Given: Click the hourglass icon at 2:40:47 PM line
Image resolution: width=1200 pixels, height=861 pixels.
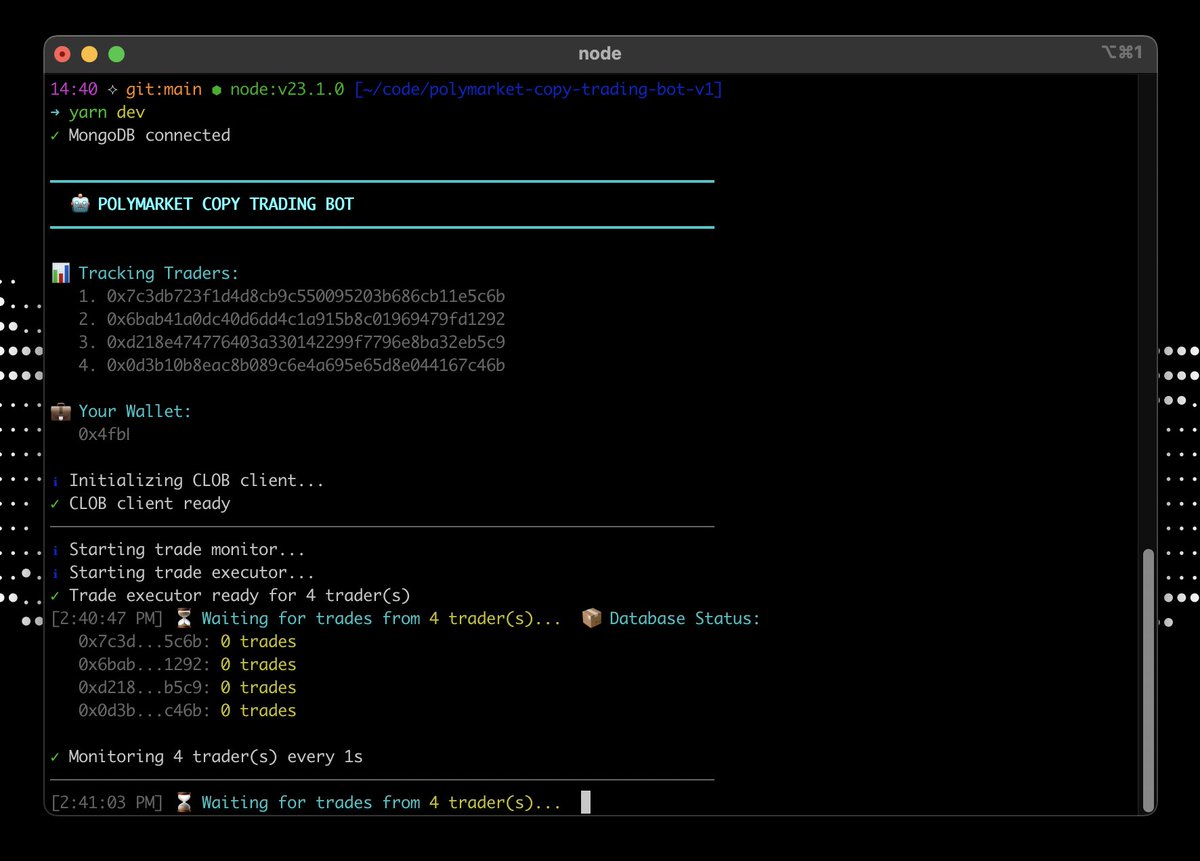Looking at the screenshot, I should click(x=183, y=618).
